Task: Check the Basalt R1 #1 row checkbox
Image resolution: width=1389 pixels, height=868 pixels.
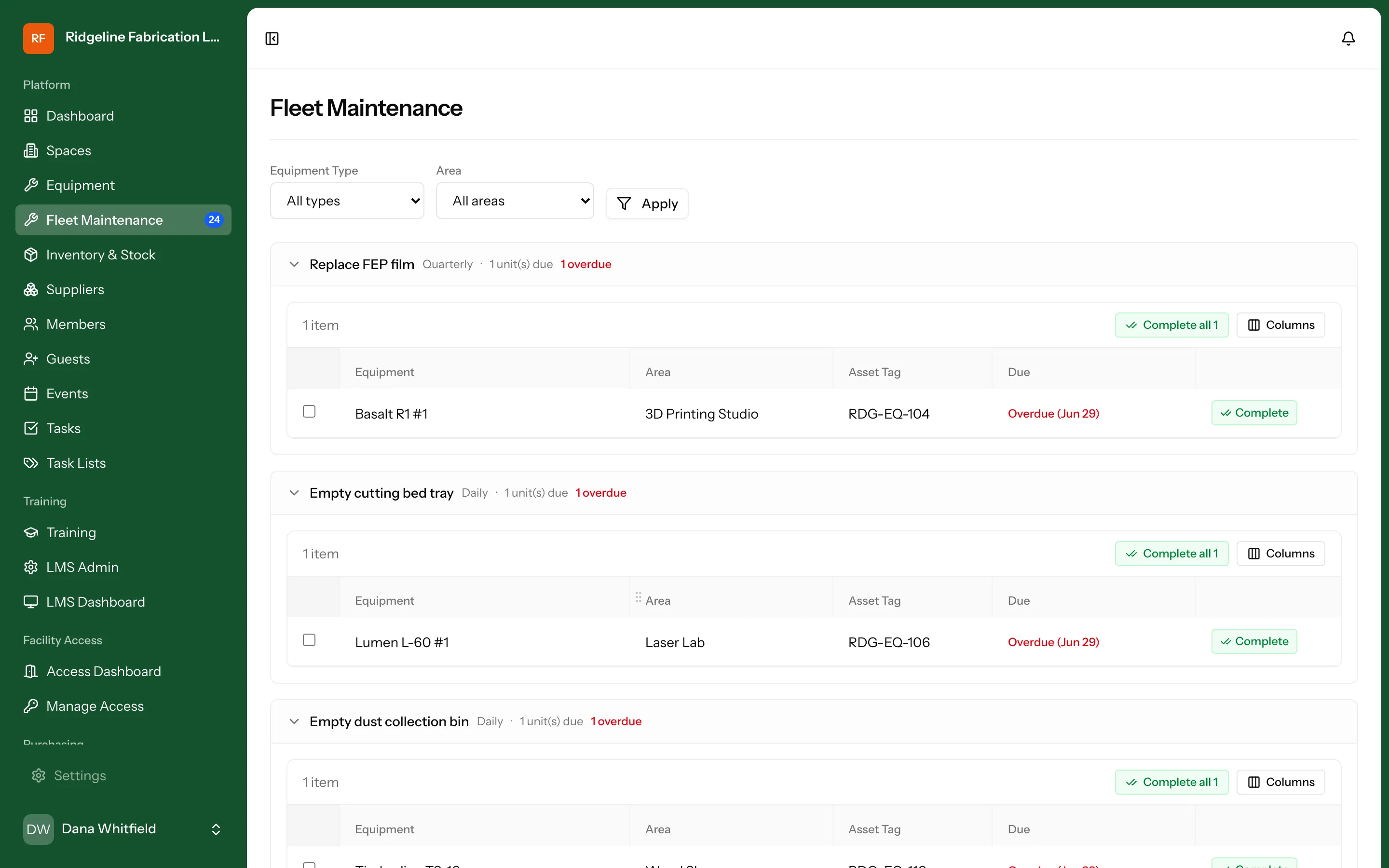Action: pos(309,412)
